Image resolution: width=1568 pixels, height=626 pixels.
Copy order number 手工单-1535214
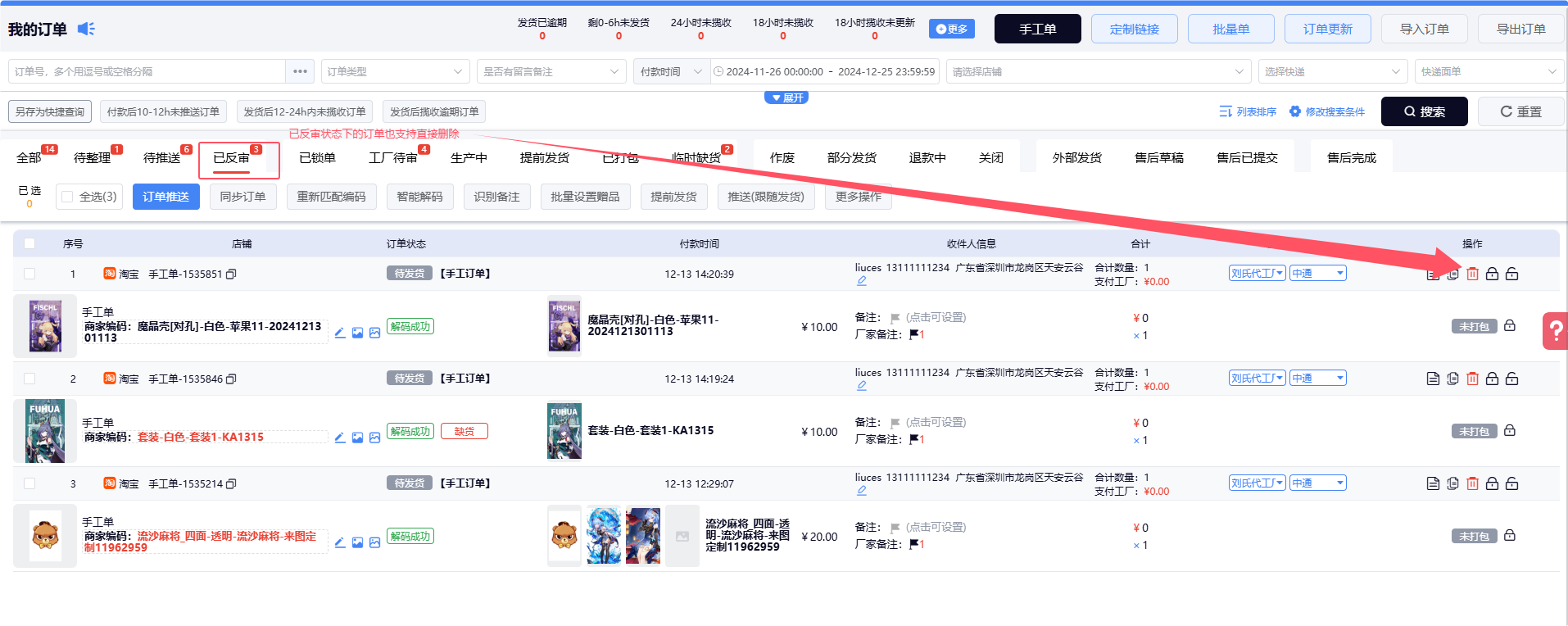[x=231, y=484]
